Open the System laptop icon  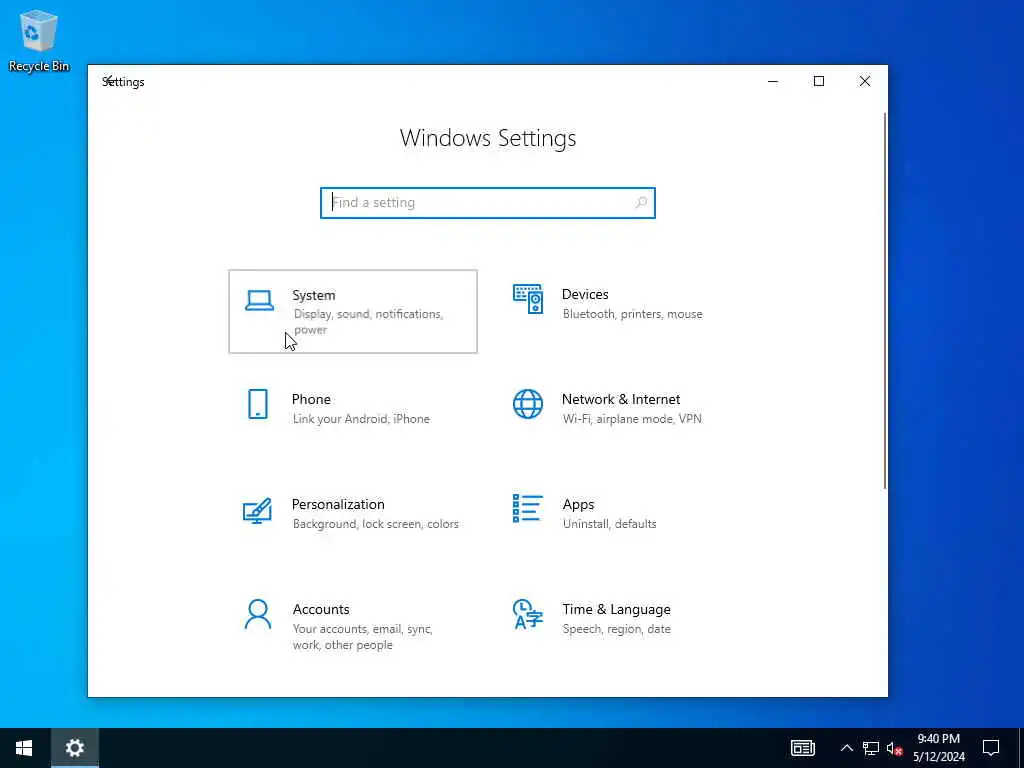pyautogui.click(x=259, y=300)
